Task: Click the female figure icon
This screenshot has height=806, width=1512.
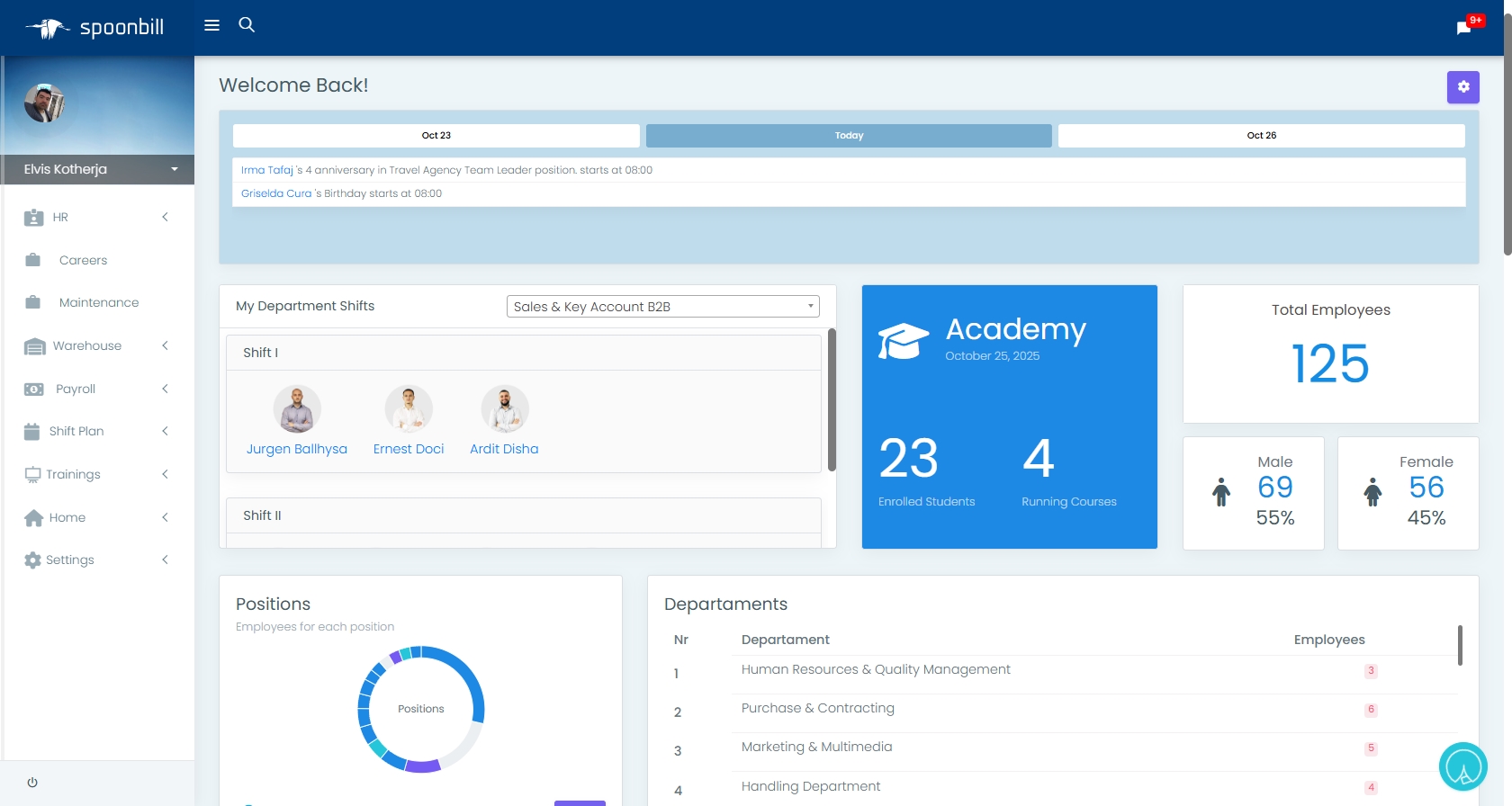Action: coord(1372,492)
